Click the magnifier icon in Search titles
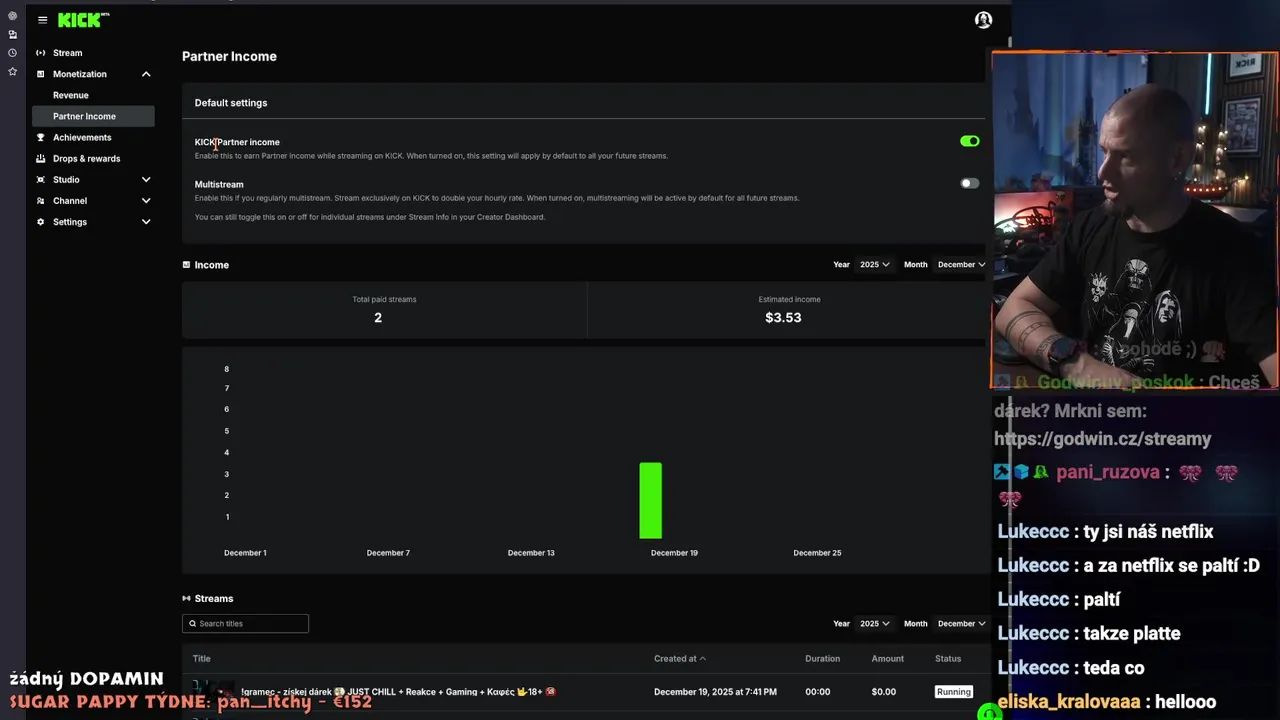 point(191,624)
